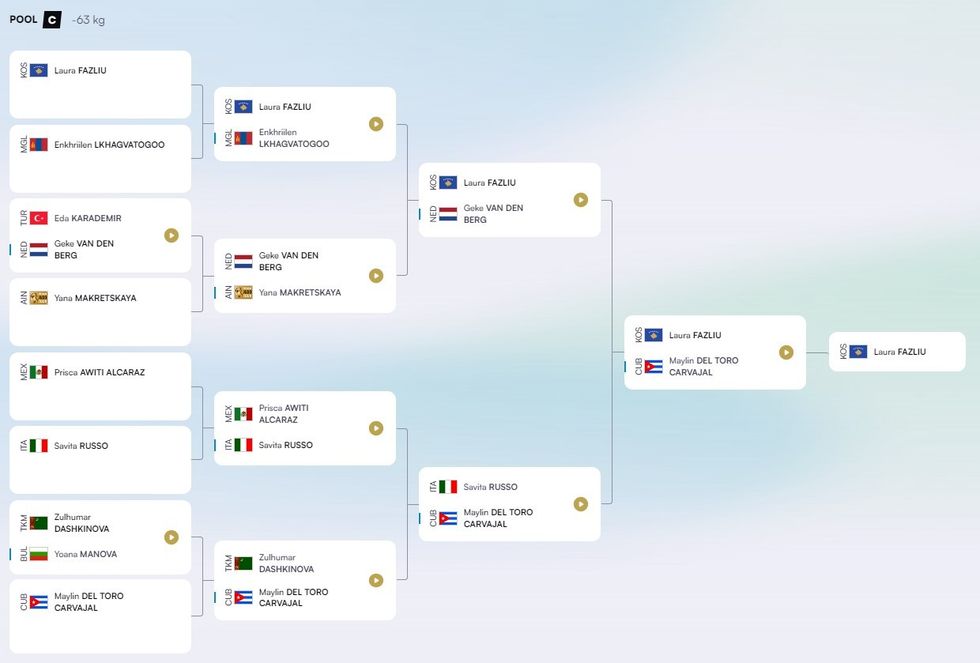Play the Fazliu vs Lkhagvatogoo match video
The height and width of the screenshot is (663, 980).
(376, 124)
